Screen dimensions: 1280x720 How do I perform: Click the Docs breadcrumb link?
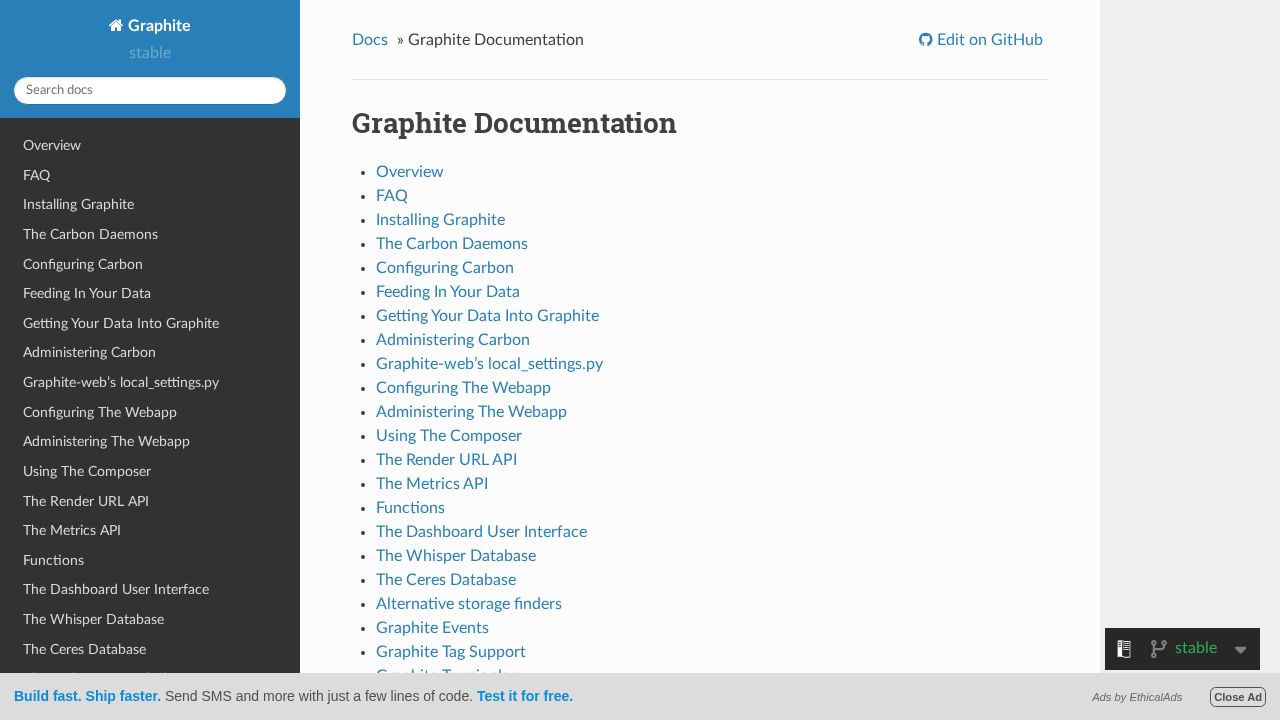(370, 40)
